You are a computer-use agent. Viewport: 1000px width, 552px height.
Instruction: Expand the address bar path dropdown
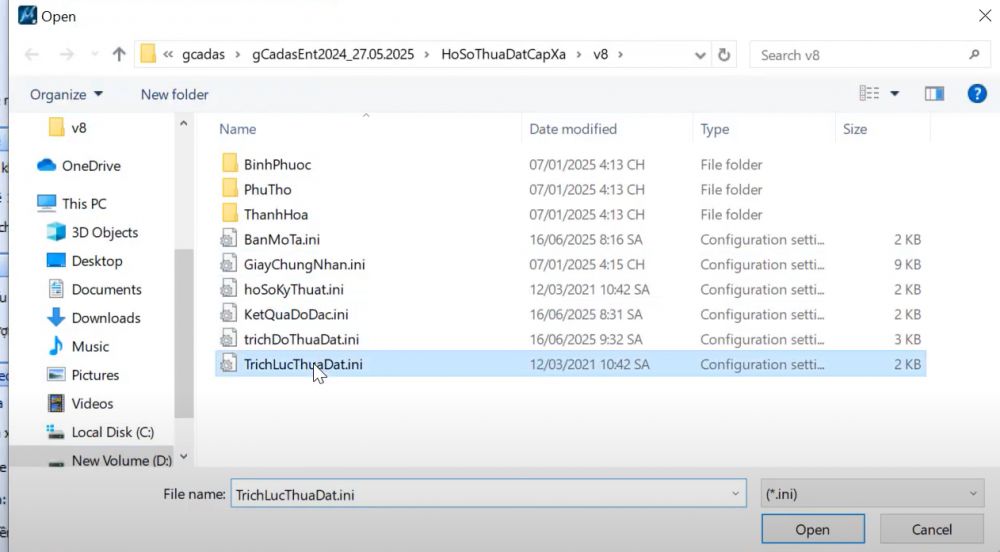point(702,55)
